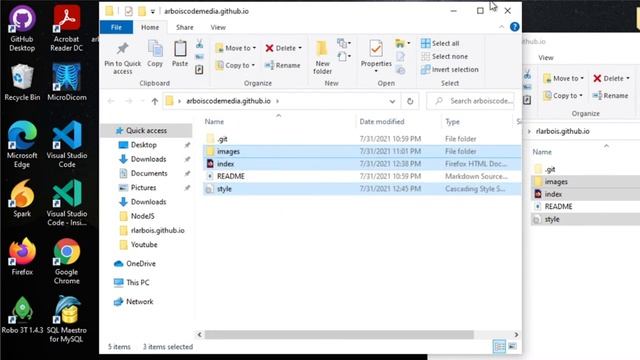Viewport: 640px width, 360px height.
Task: Click the Properties icon in the Open group
Action: click(x=376, y=49)
